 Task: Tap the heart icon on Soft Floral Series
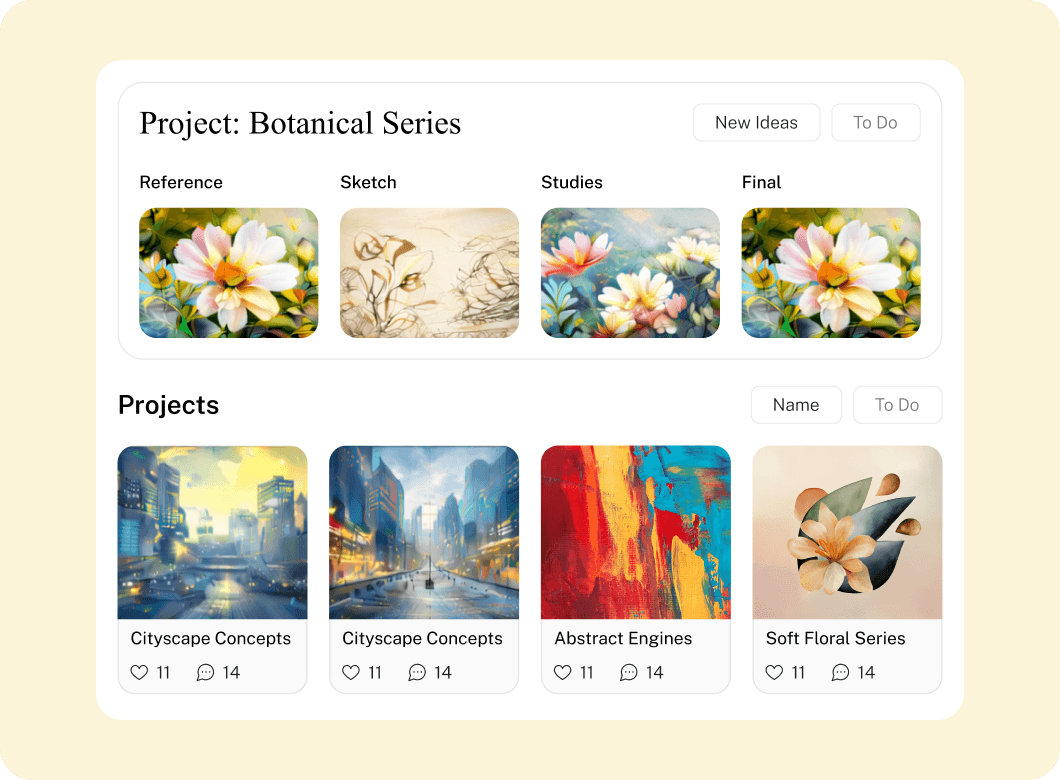tap(774, 673)
